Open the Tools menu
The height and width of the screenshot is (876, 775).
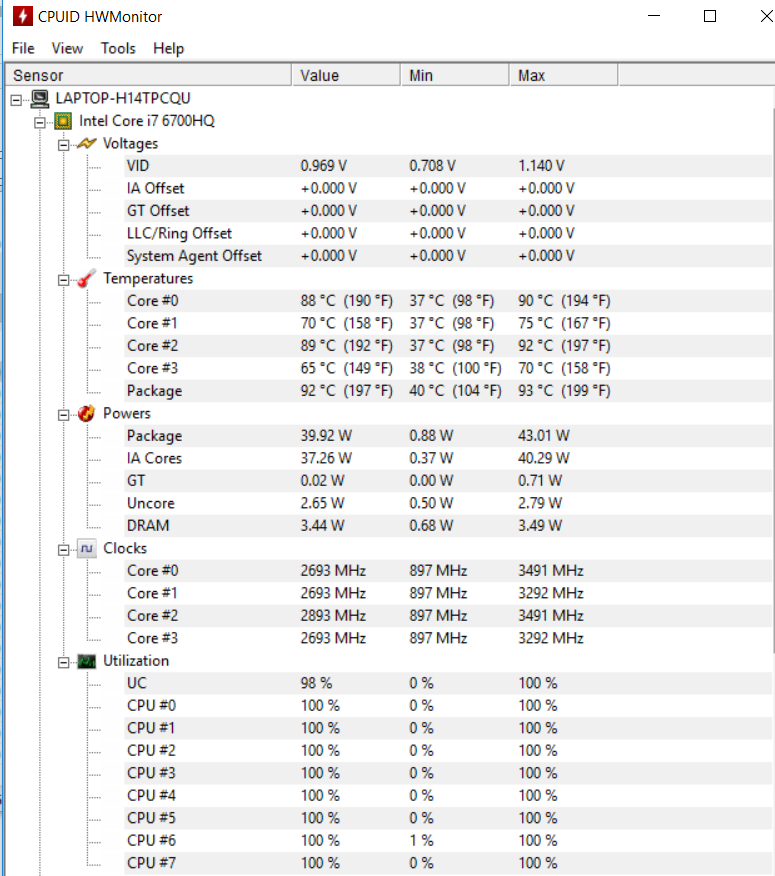tap(118, 49)
